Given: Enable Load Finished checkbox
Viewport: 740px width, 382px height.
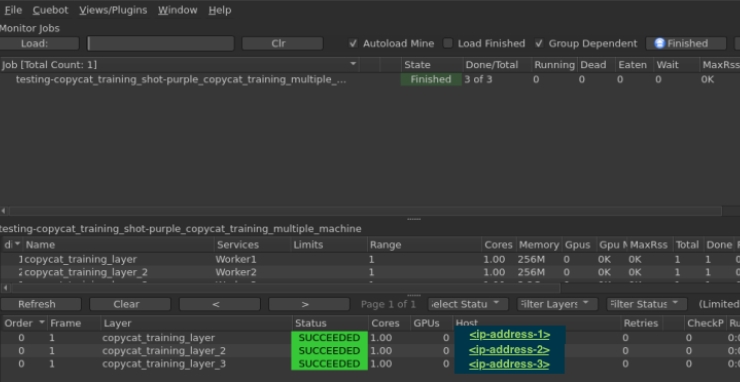Looking at the screenshot, I should click(448, 43).
